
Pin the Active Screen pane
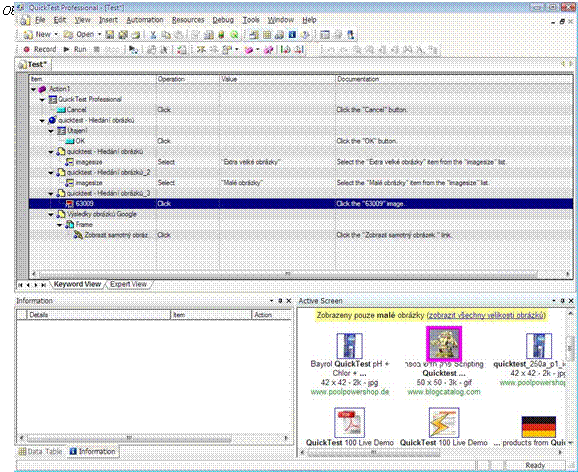tap(563, 301)
